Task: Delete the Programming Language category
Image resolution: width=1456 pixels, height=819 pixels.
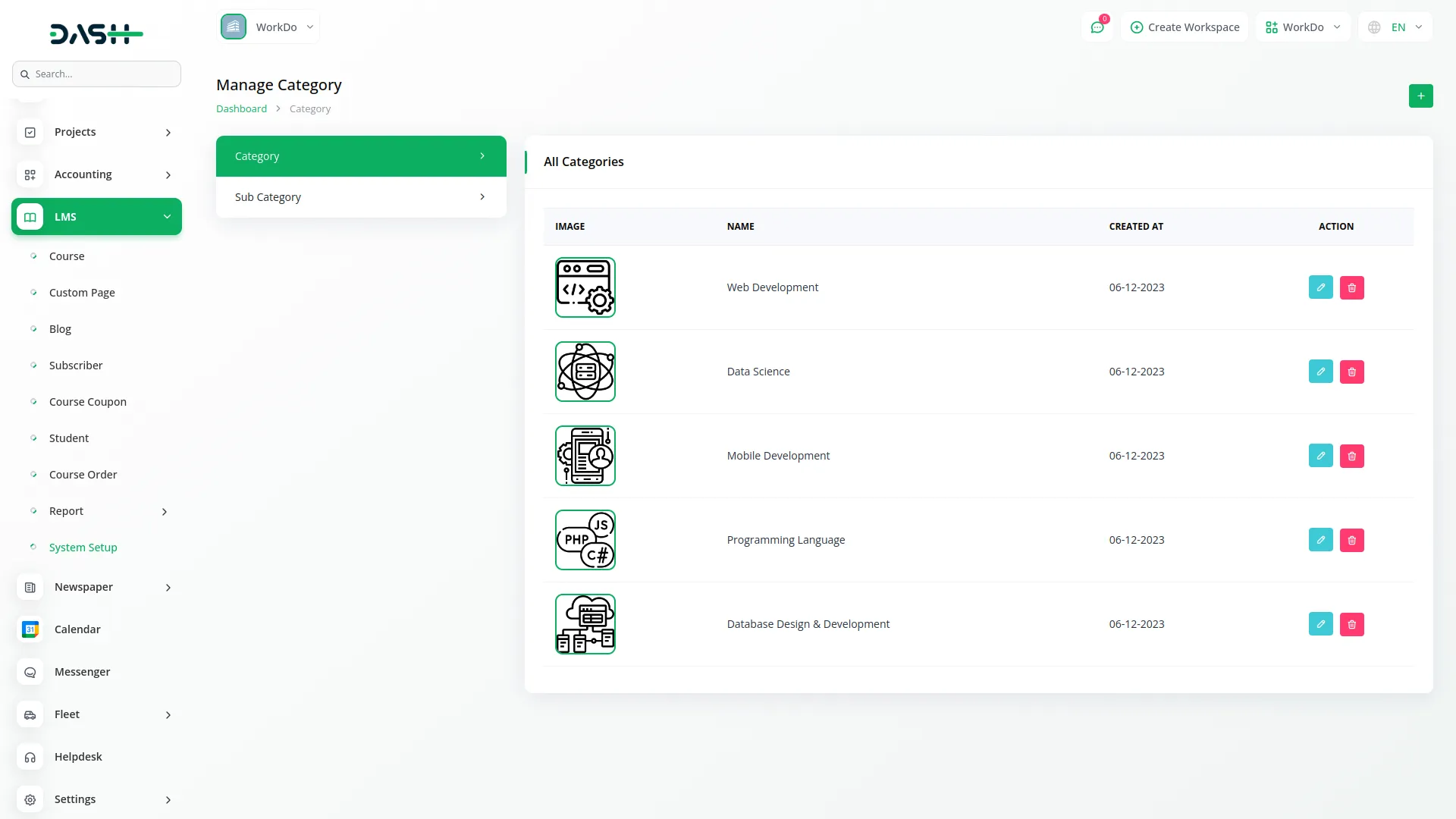Action: click(x=1351, y=540)
